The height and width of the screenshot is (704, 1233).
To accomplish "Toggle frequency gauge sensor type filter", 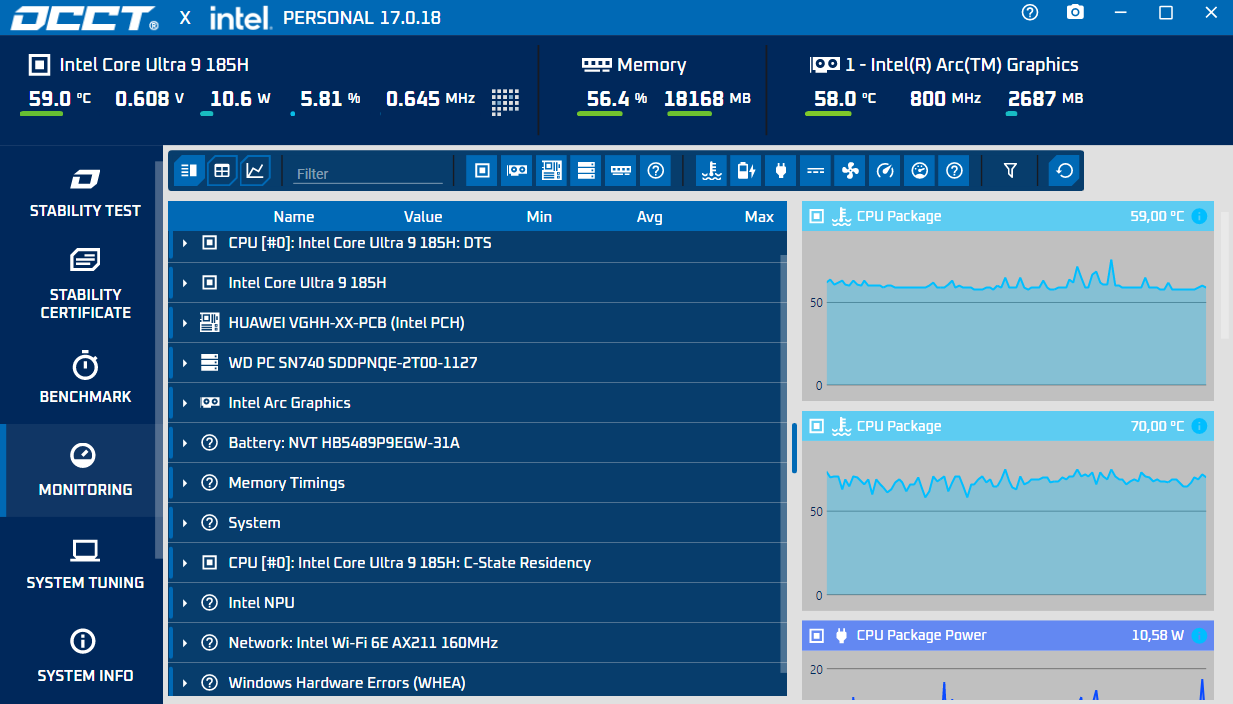I will tap(885, 171).
